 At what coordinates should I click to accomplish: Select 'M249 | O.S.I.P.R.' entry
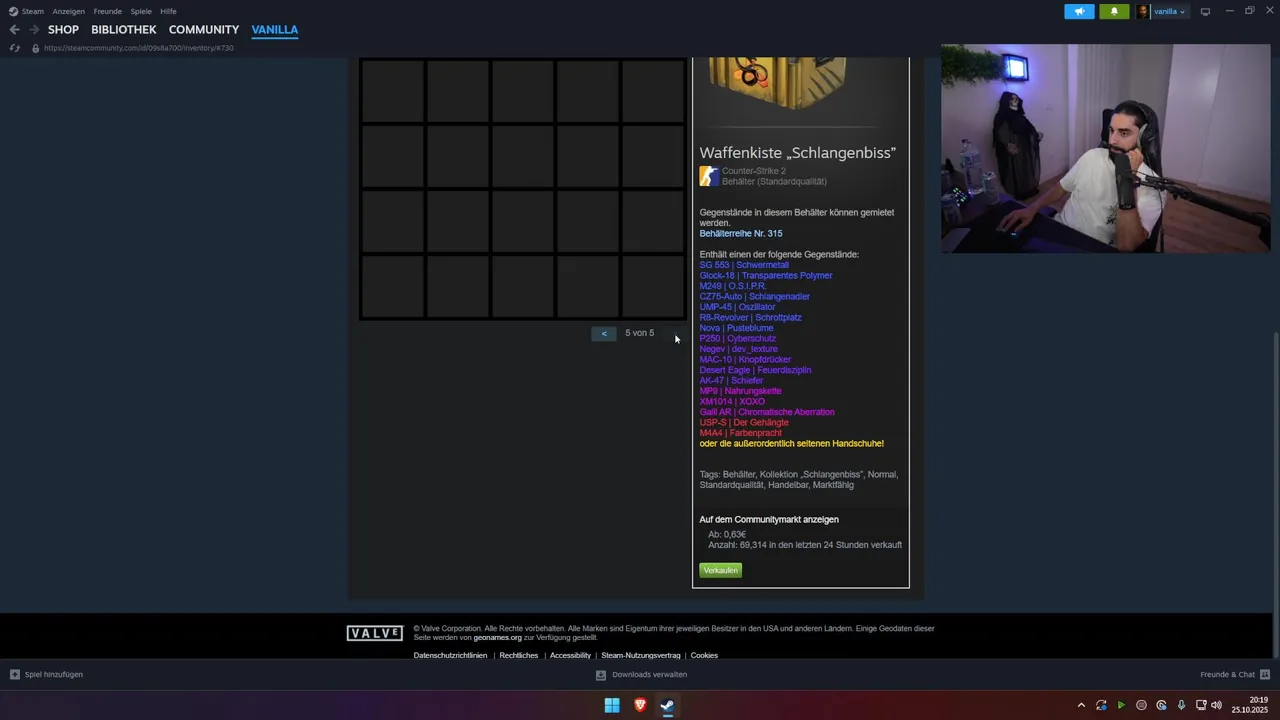pyautogui.click(x=733, y=286)
